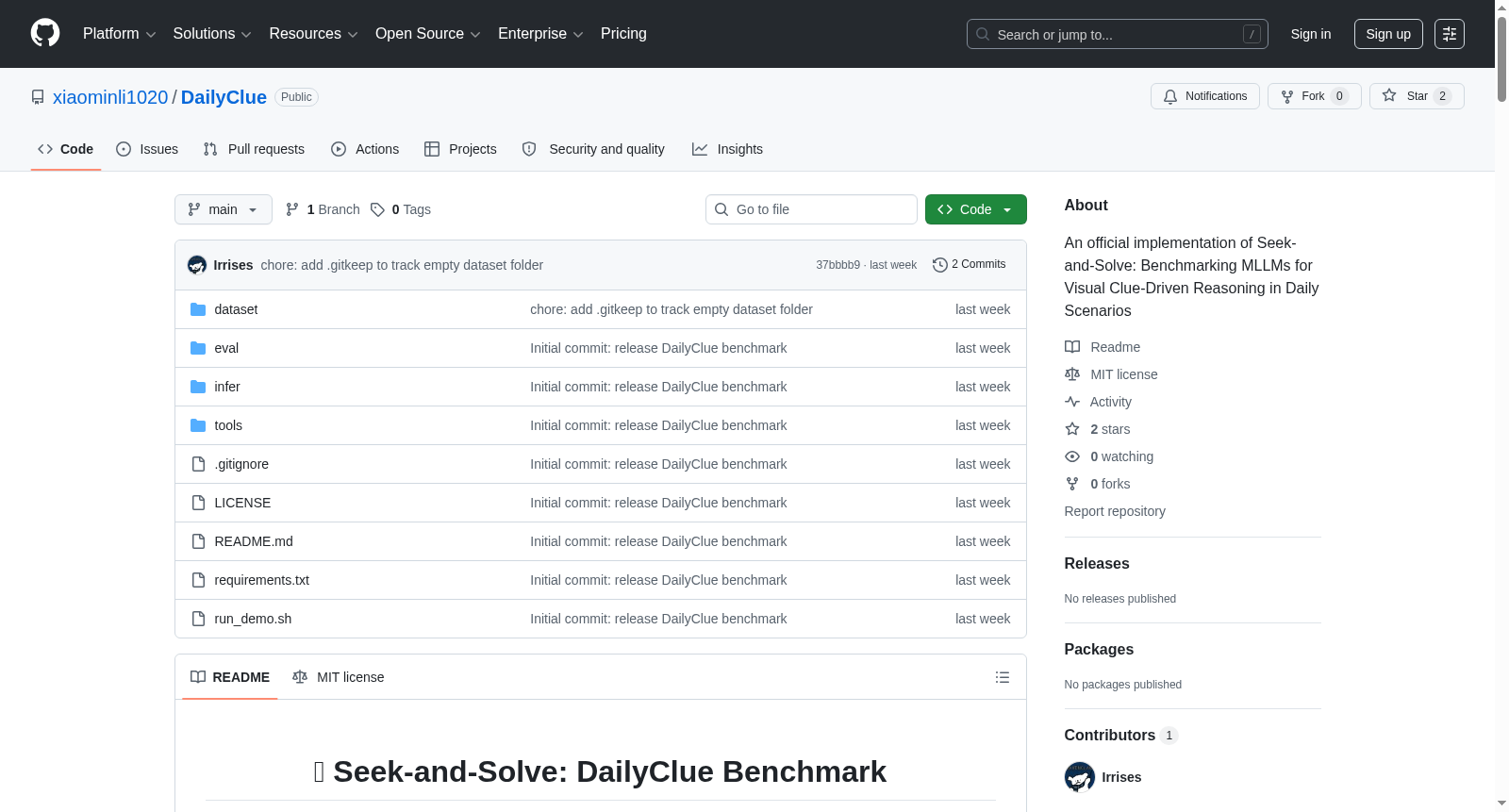
Task: Switch to the Insights tab
Action: coord(727,149)
